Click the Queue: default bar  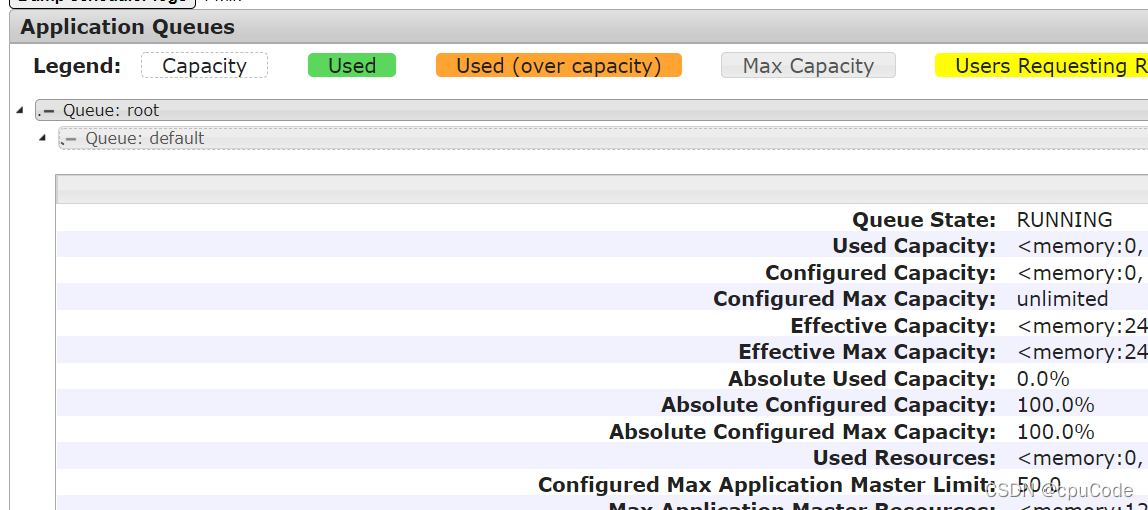pyautogui.click(x=603, y=138)
